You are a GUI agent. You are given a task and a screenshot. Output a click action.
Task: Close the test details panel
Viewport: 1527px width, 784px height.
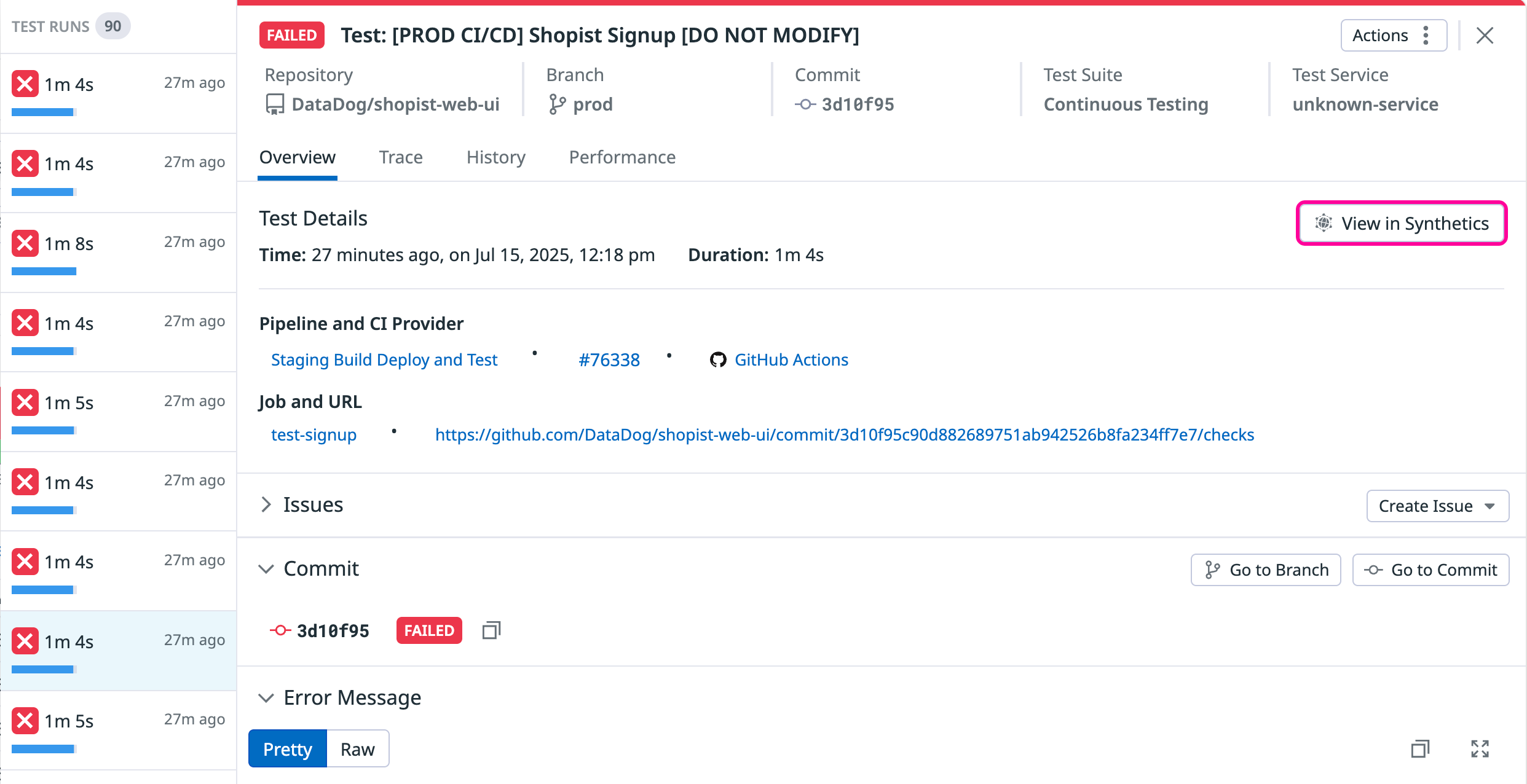tap(1485, 36)
